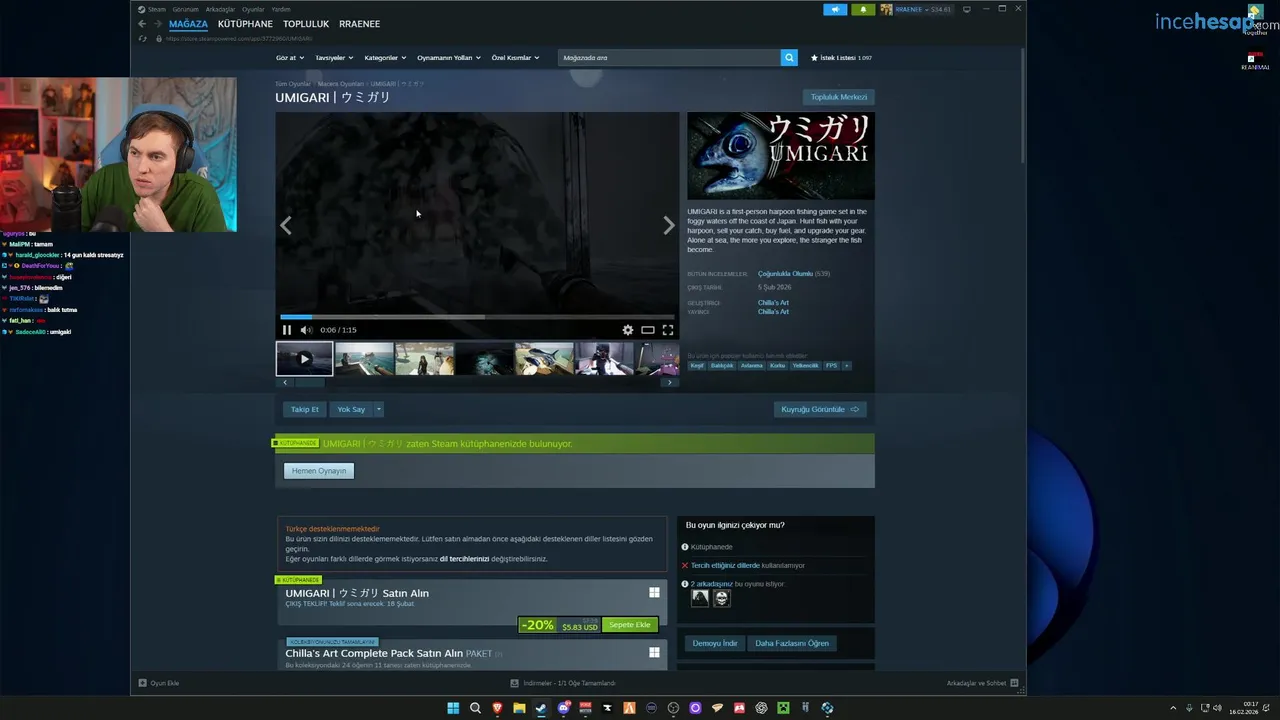The image size is (1280, 720).
Task: Open File Explorer from taskbar
Action: (519, 708)
